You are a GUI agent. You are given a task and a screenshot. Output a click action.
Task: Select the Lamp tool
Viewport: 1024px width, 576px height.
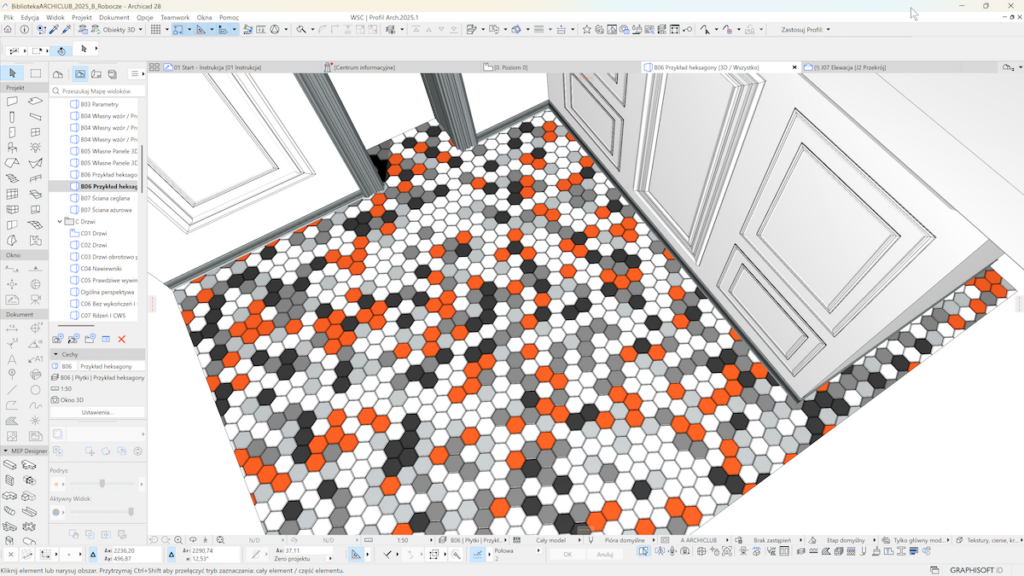pyautogui.click(x=35, y=148)
